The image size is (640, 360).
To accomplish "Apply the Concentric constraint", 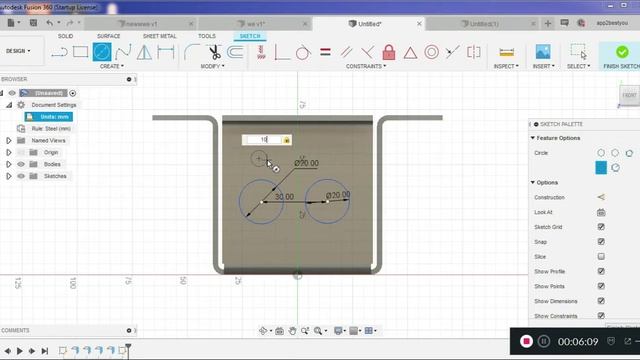I will click(431, 52).
